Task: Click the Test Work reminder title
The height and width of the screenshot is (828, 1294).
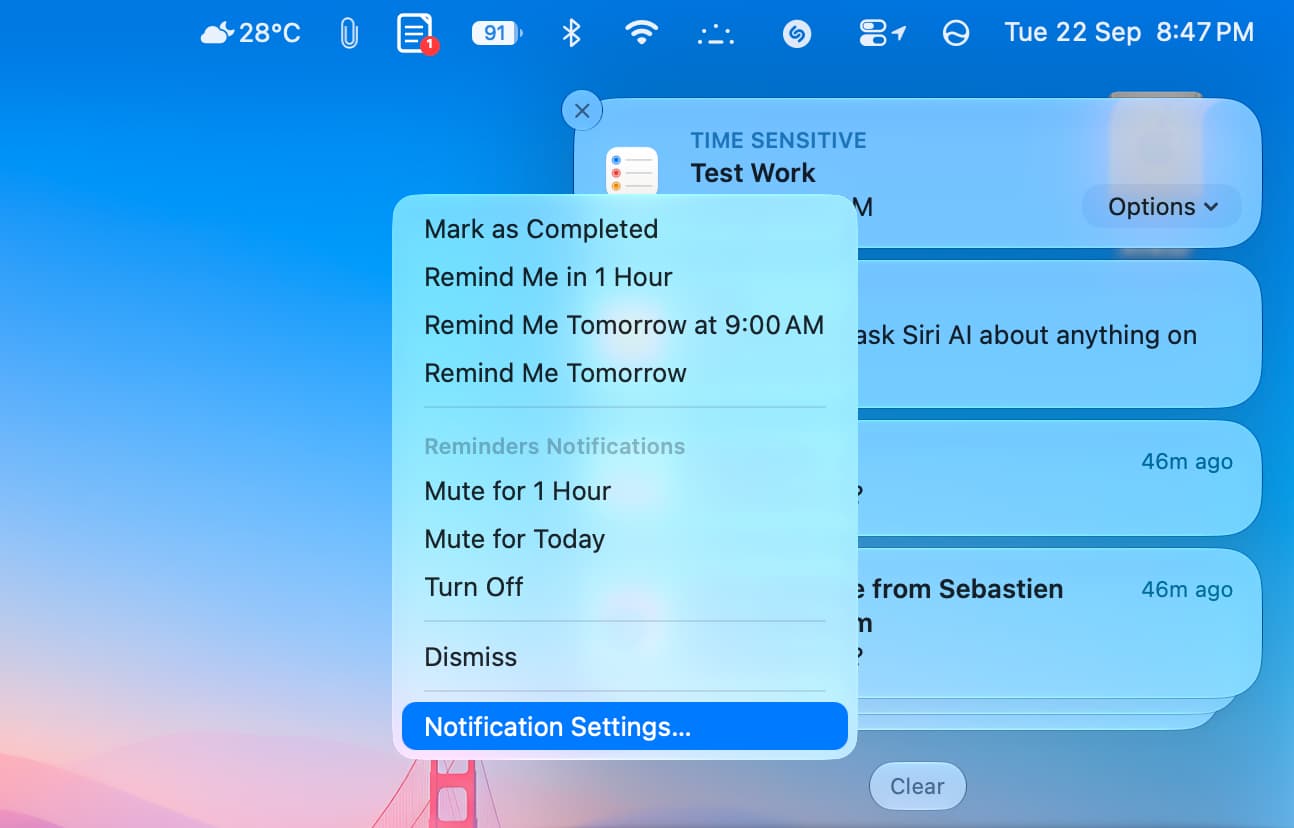Action: [x=753, y=173]
